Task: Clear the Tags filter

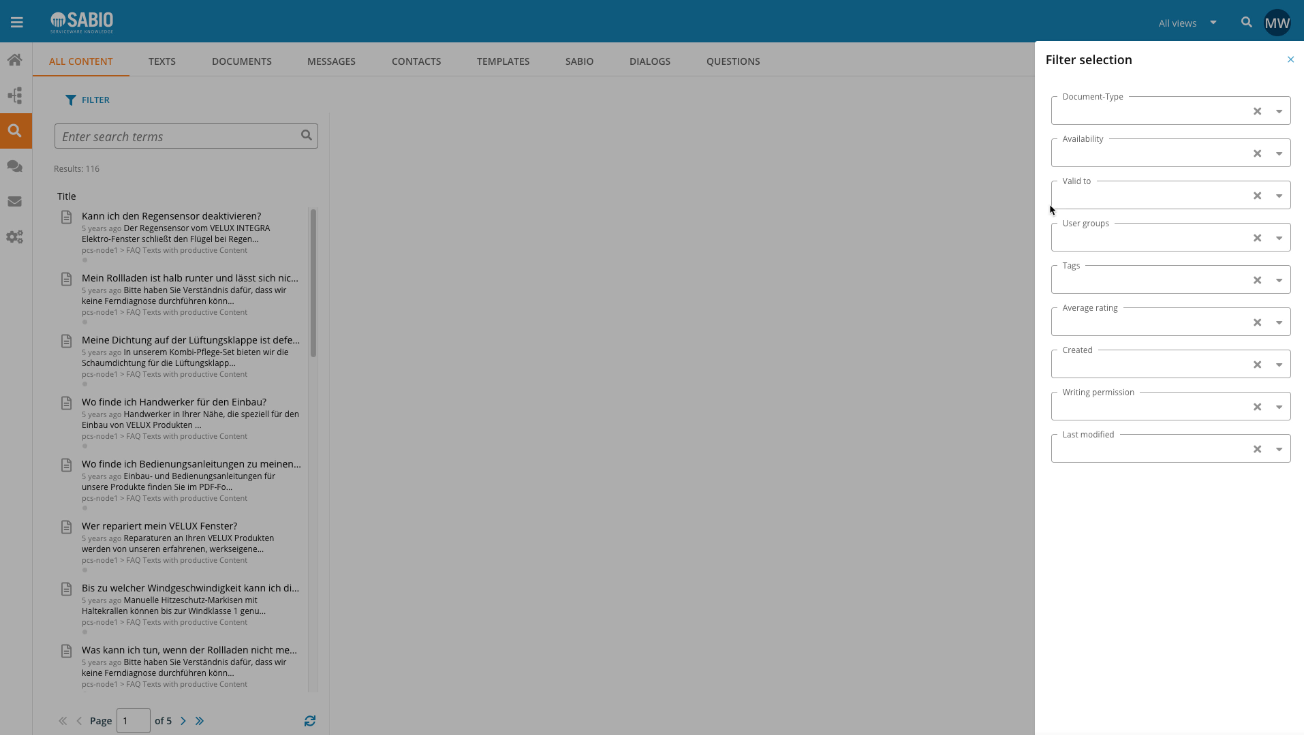Action: coord(1257,280)
